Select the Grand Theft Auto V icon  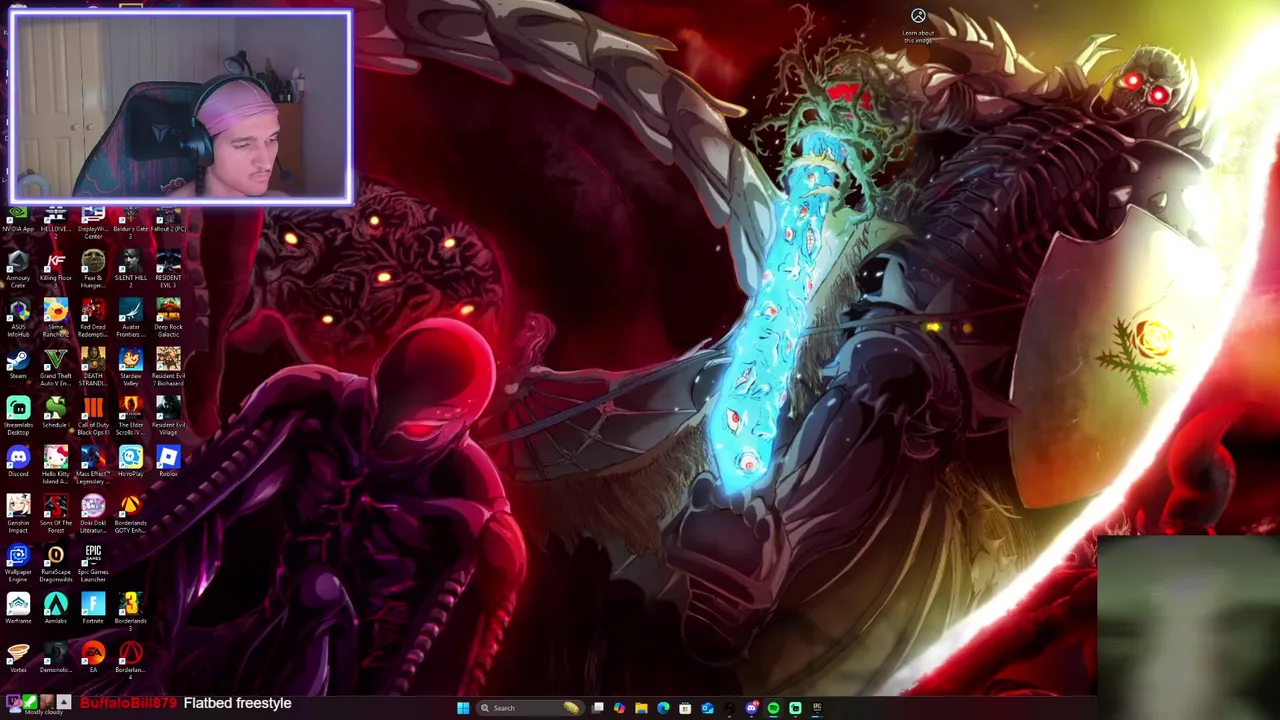(55, 366)
